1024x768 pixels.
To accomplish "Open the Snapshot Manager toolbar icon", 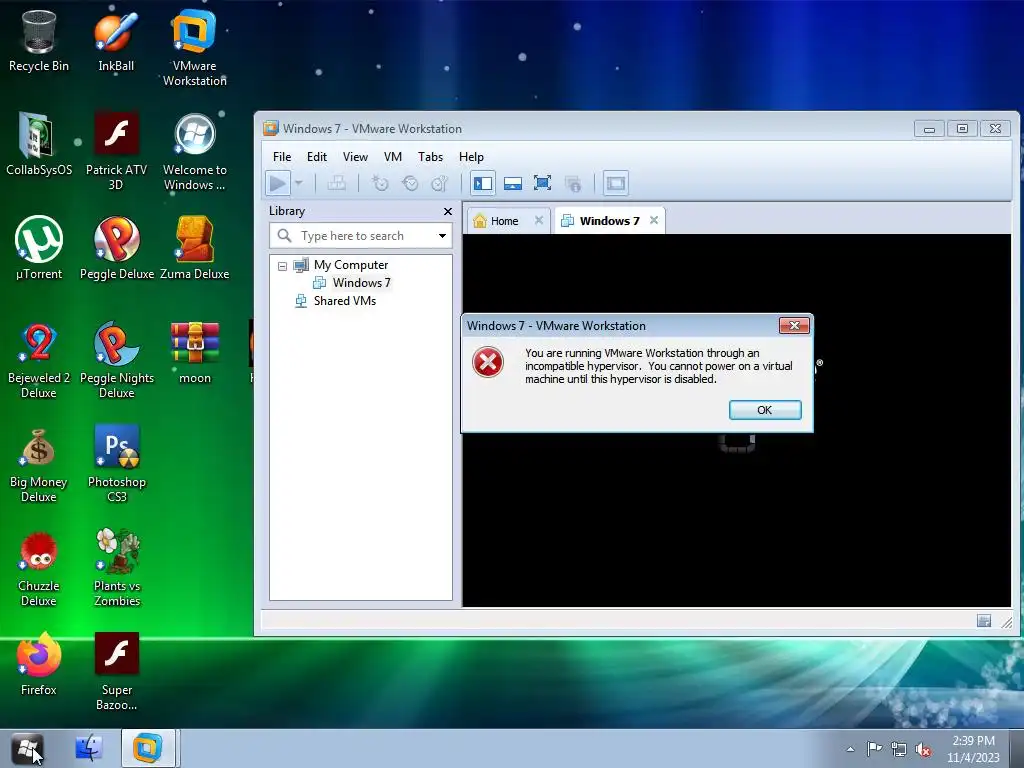I will pyautogui.click(x=440, y=184).
